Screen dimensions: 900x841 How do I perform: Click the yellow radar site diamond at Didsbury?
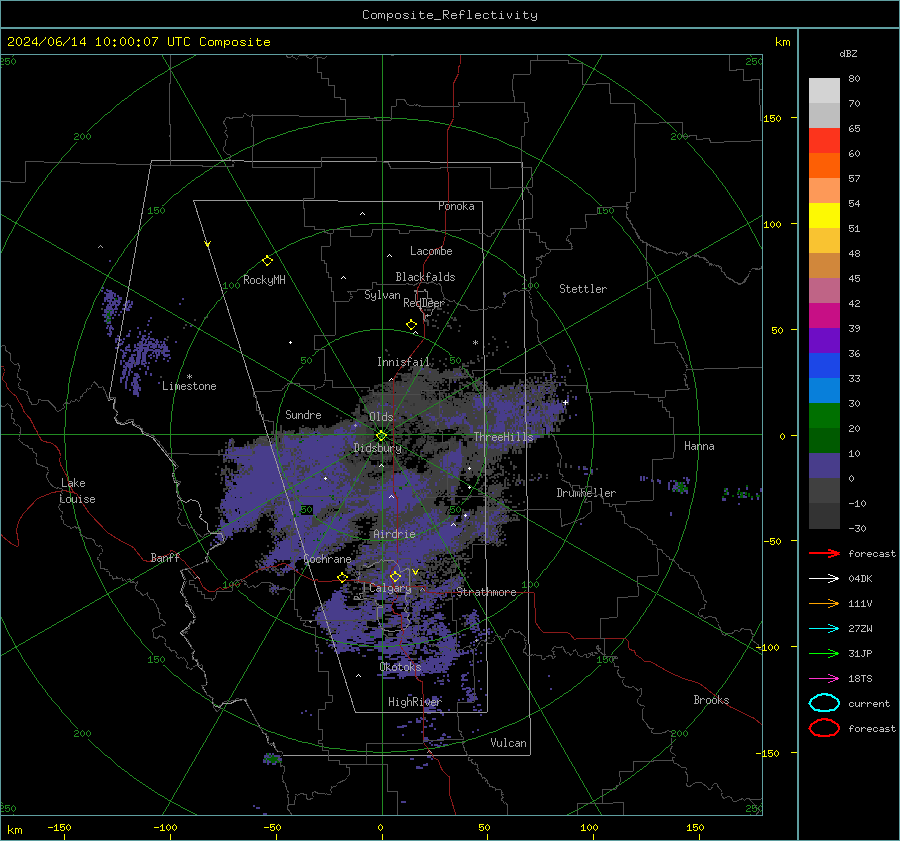381,436
